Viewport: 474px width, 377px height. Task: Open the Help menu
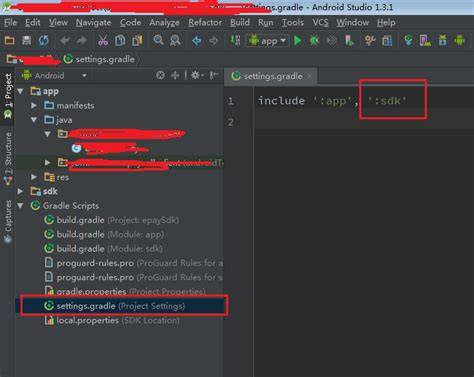(x=386, y=22)
